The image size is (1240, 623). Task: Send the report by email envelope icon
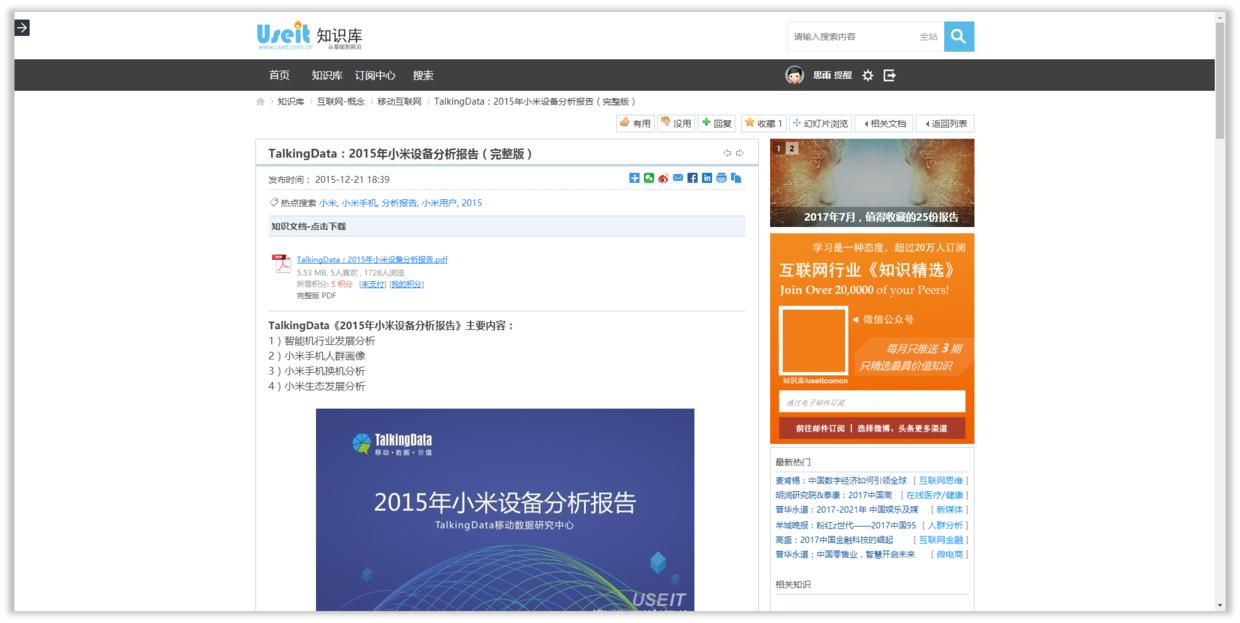678,178
